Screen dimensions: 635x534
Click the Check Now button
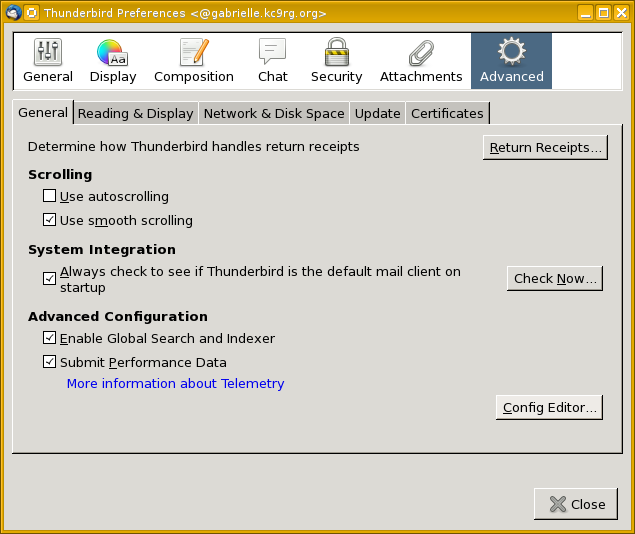pyautogui.click(x=555, y=279)
